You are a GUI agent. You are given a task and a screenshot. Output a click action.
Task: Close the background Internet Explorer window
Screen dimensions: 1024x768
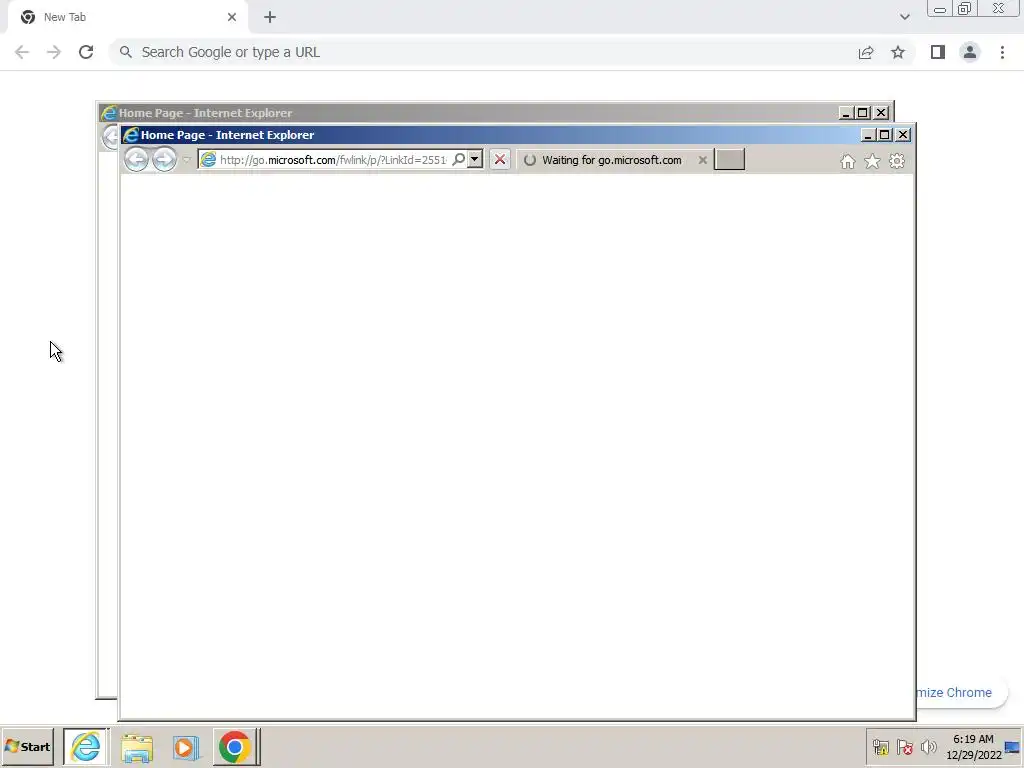click(x=881, y=113)
